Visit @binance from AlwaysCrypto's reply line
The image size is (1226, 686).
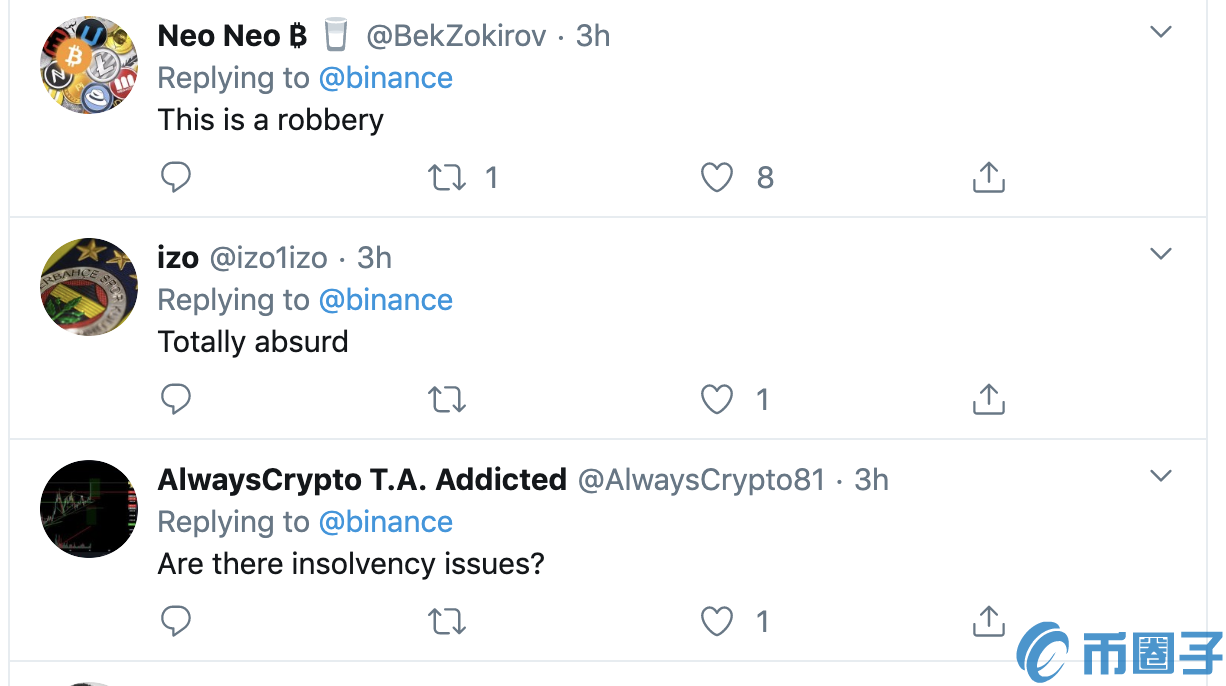pyautogui.click(x=385, y=522)
